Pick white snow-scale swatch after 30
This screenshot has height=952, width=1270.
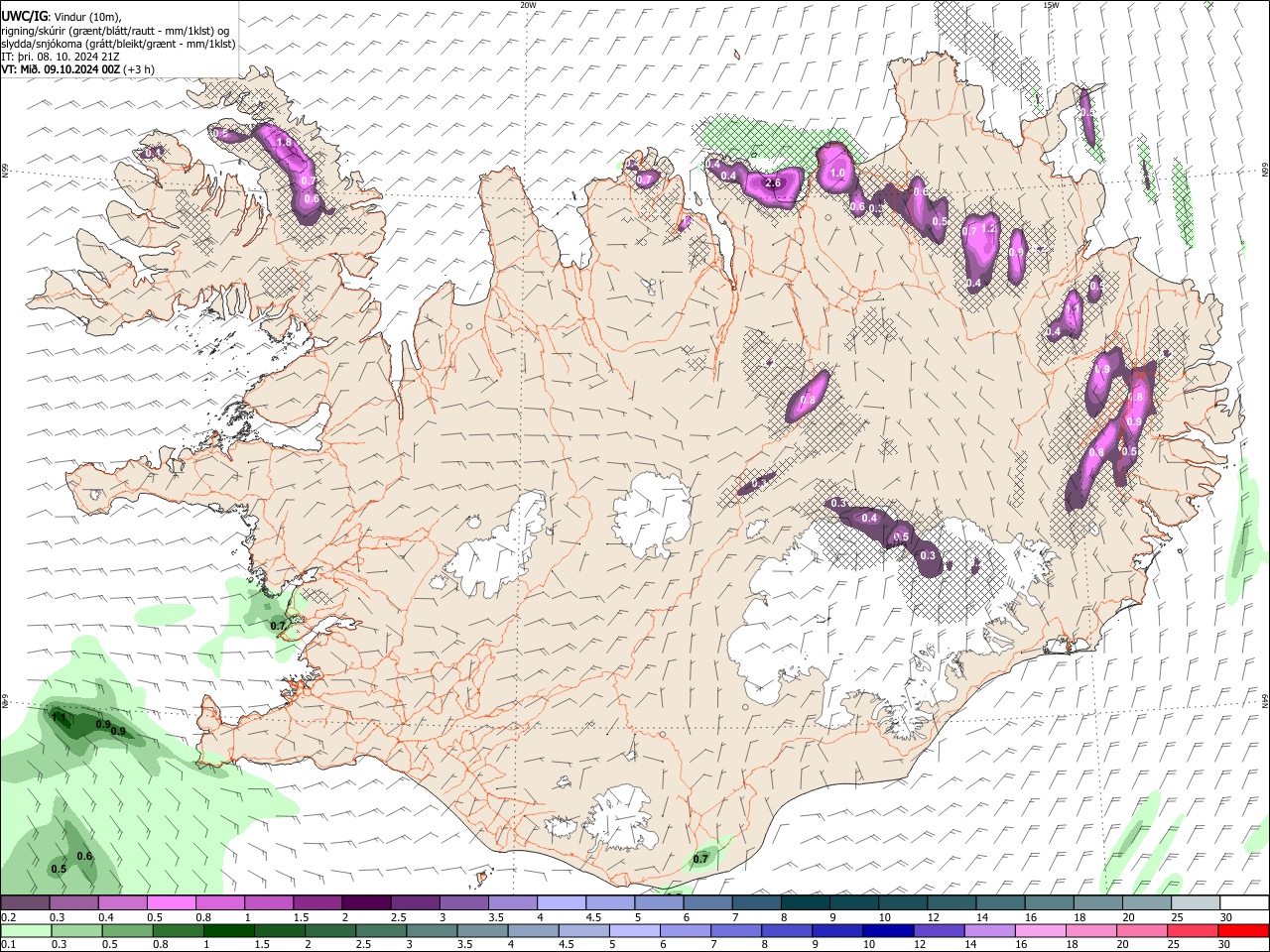pyautogui.click(x=1244, y=902)
